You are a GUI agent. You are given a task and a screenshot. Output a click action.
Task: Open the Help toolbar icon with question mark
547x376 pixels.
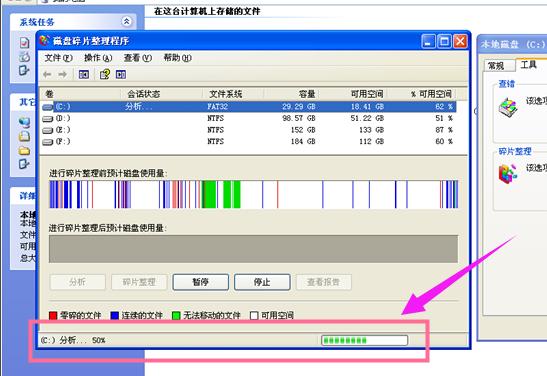[105, 74]
